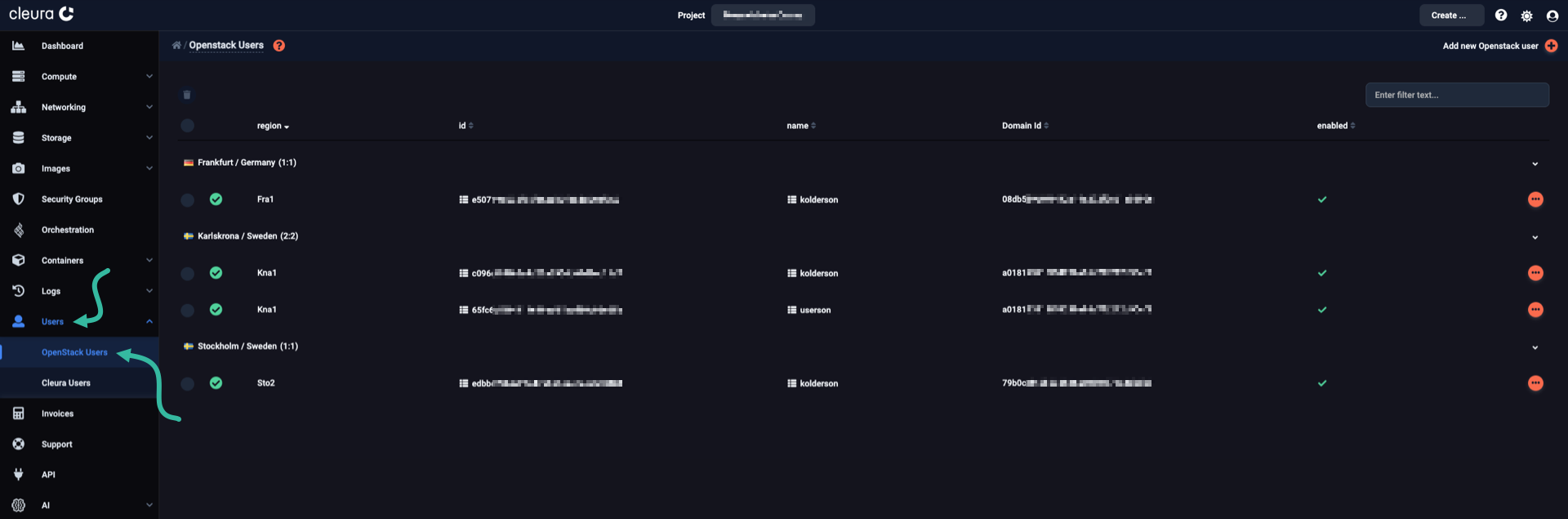Click the AI brain icon in sidebar
The height and width of the screenshot is (519, 1568).
[x=18, y=505]
